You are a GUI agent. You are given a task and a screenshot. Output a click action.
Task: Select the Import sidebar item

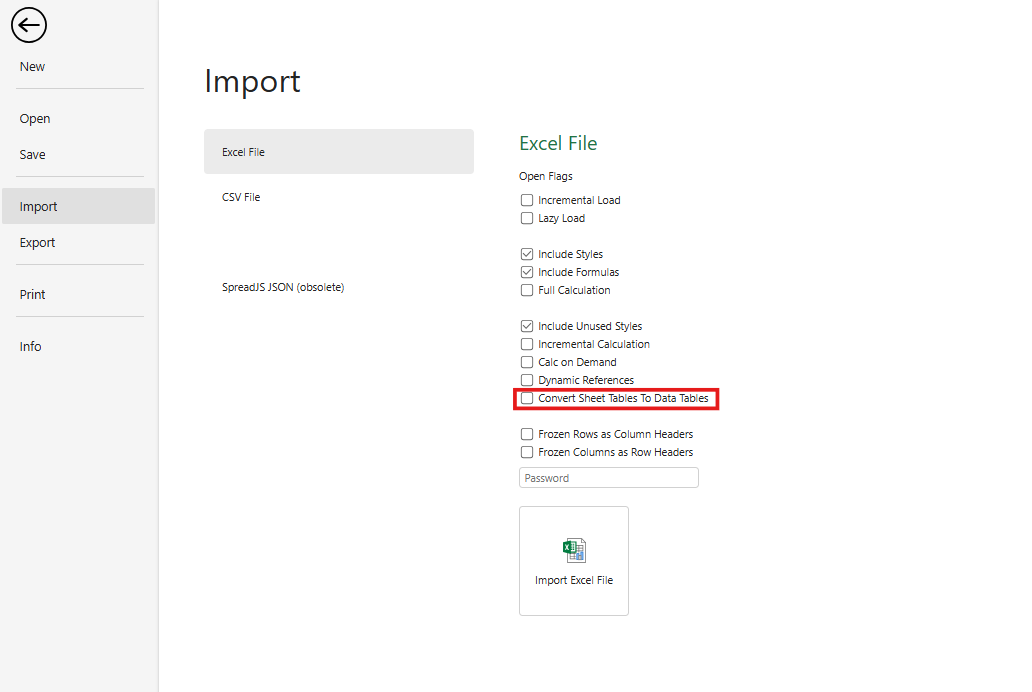(x=78, y=206)
